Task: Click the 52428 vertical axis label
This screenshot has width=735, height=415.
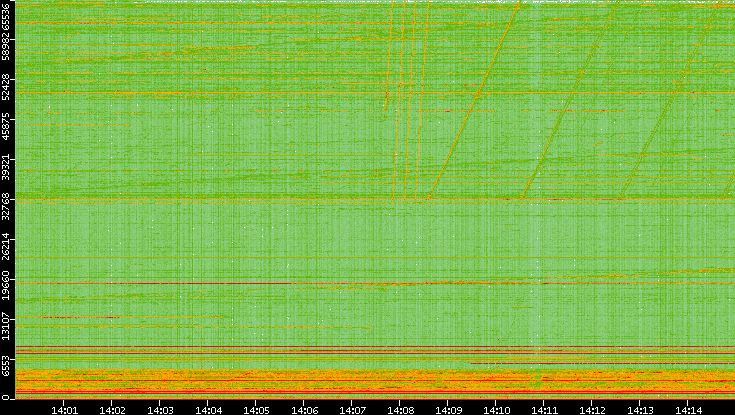Action: pyautogui.click(x=5, y=86)
